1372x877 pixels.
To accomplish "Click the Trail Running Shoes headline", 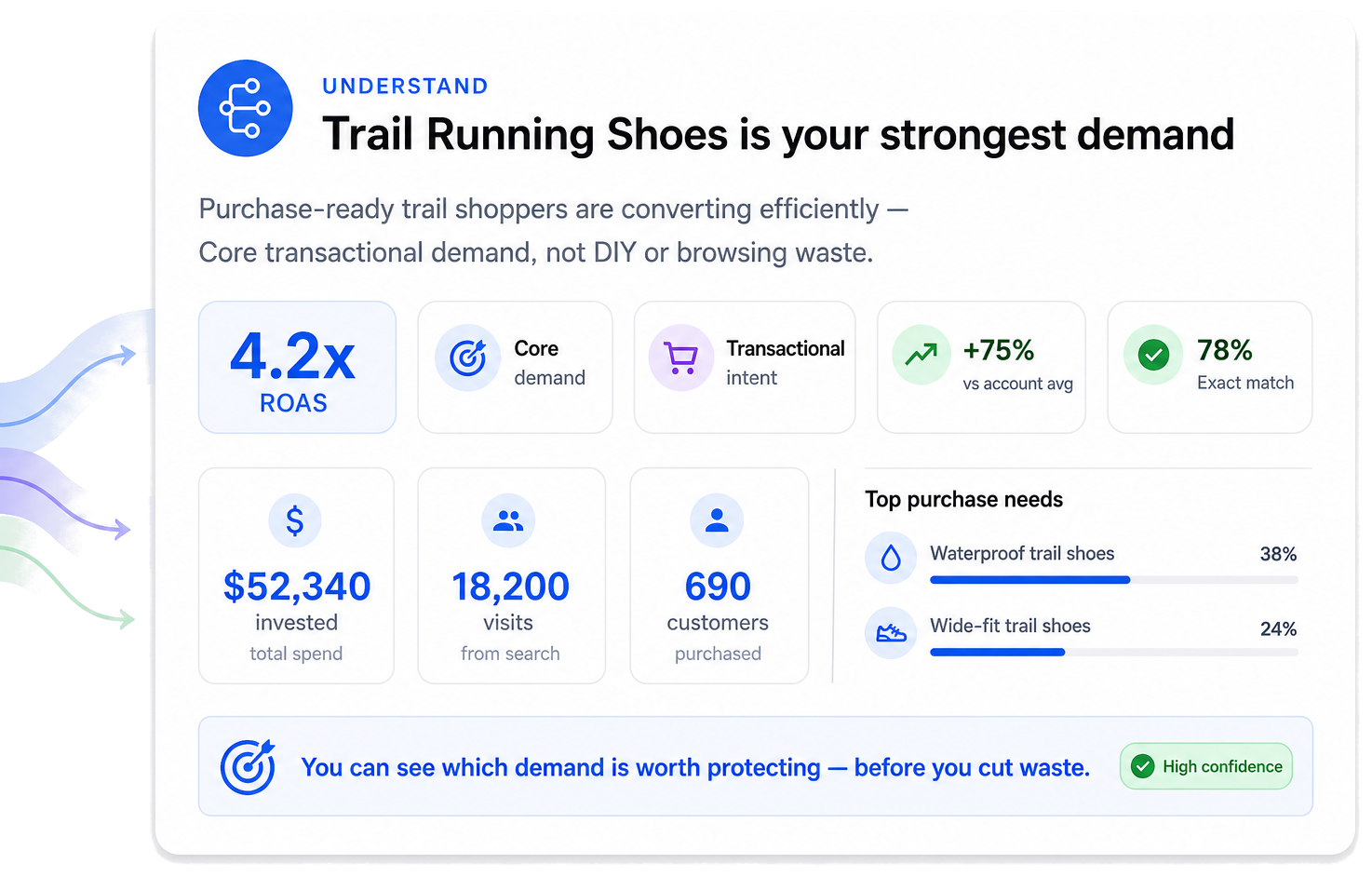I will tap(778, 134).
